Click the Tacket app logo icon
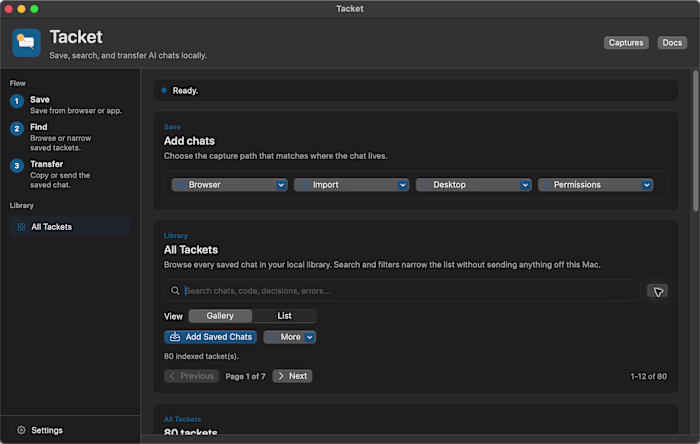This screenshot has height=444, width=700. click(x=26, y=43)
